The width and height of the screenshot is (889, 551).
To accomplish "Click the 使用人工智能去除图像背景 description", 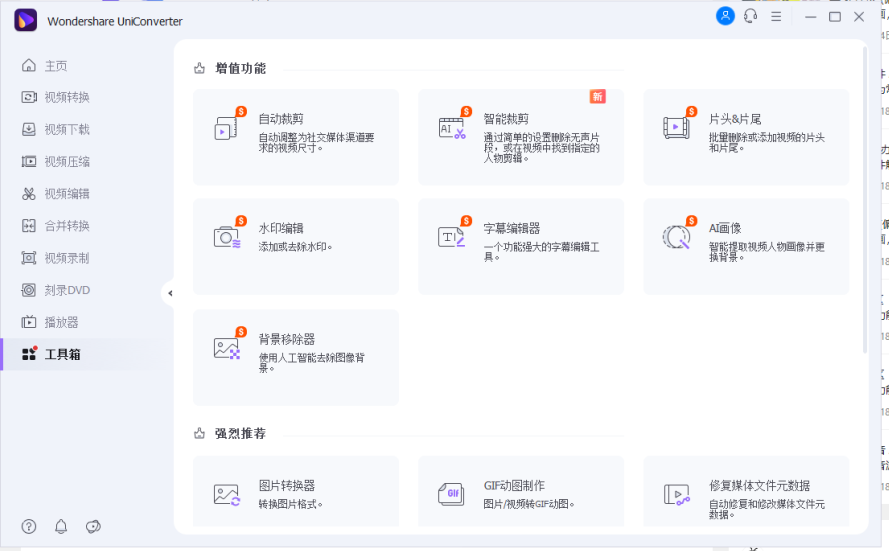I will pos(312,363).
